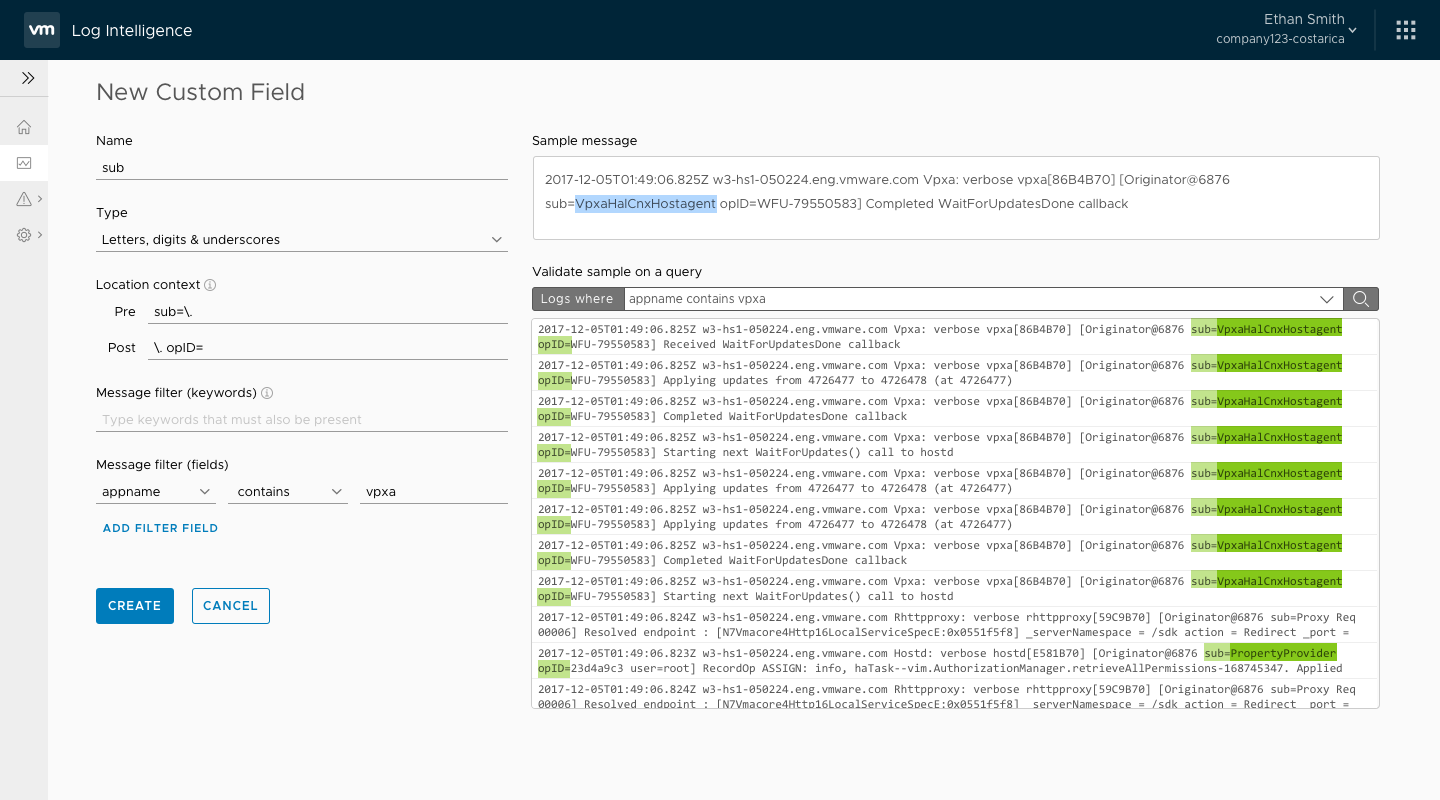Focus the Name input field
The height and width of the screenshot is (800, 1440).
coord(302,168)
